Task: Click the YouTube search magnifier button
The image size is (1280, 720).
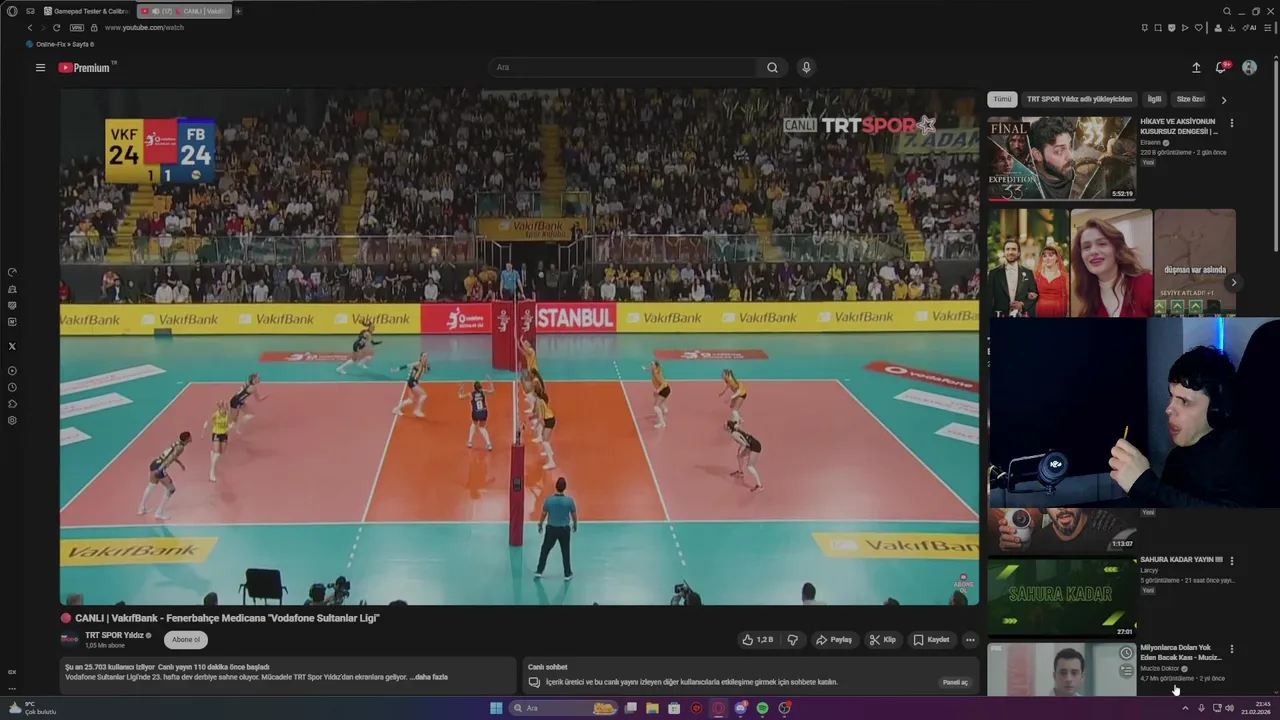Action: pos(772,68)
